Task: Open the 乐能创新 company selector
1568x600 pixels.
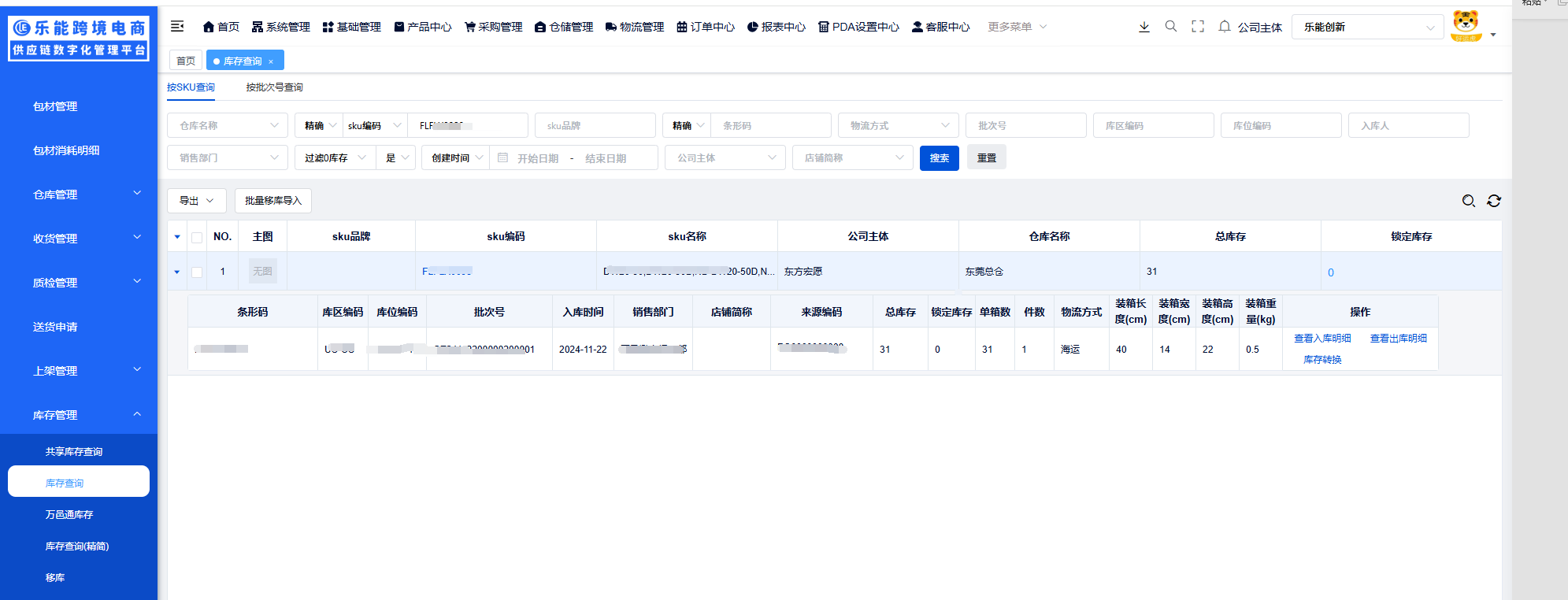Action: point(1368,27)
